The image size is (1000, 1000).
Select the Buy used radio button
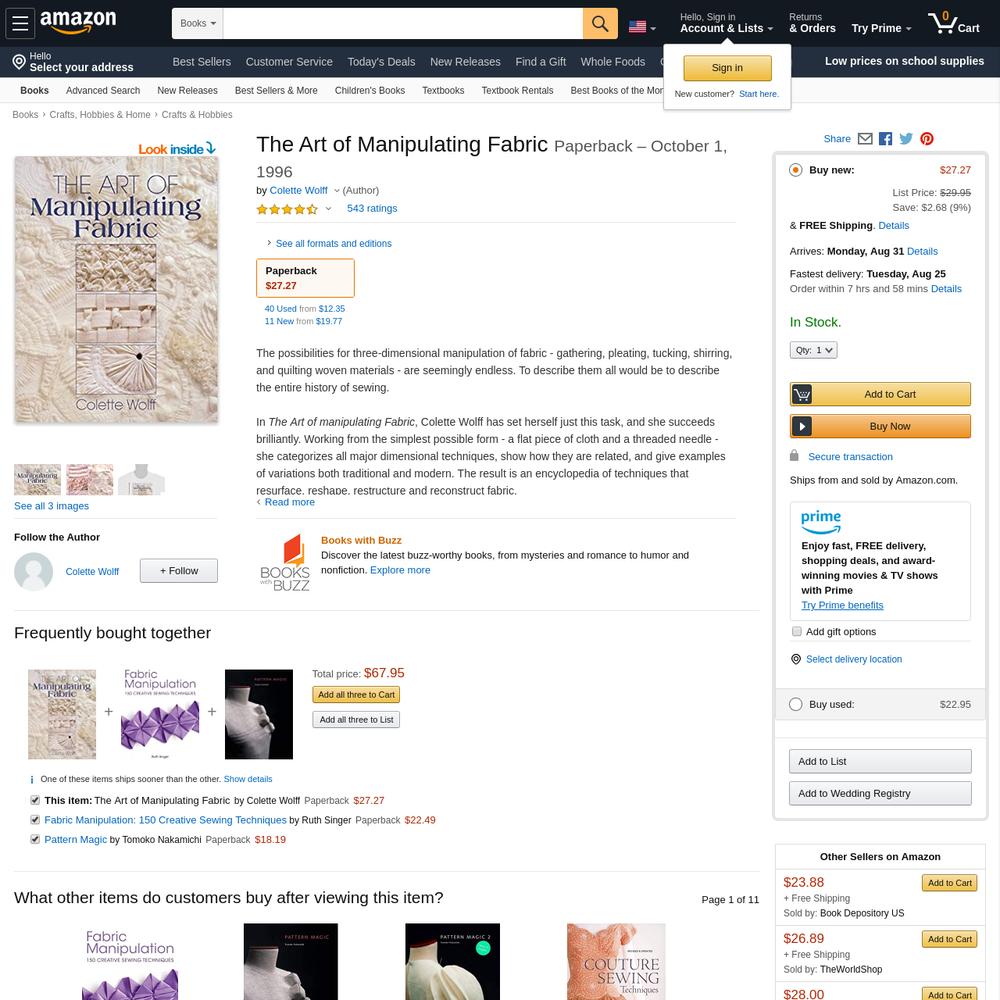coord(795,704)
